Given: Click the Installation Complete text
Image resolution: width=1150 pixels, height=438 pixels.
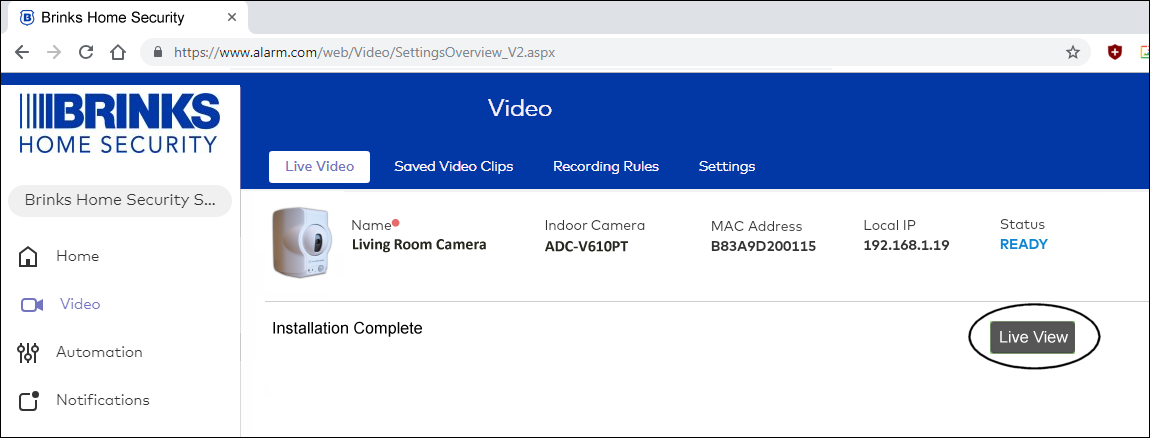Looking at the screenshot, I should 347,328.
